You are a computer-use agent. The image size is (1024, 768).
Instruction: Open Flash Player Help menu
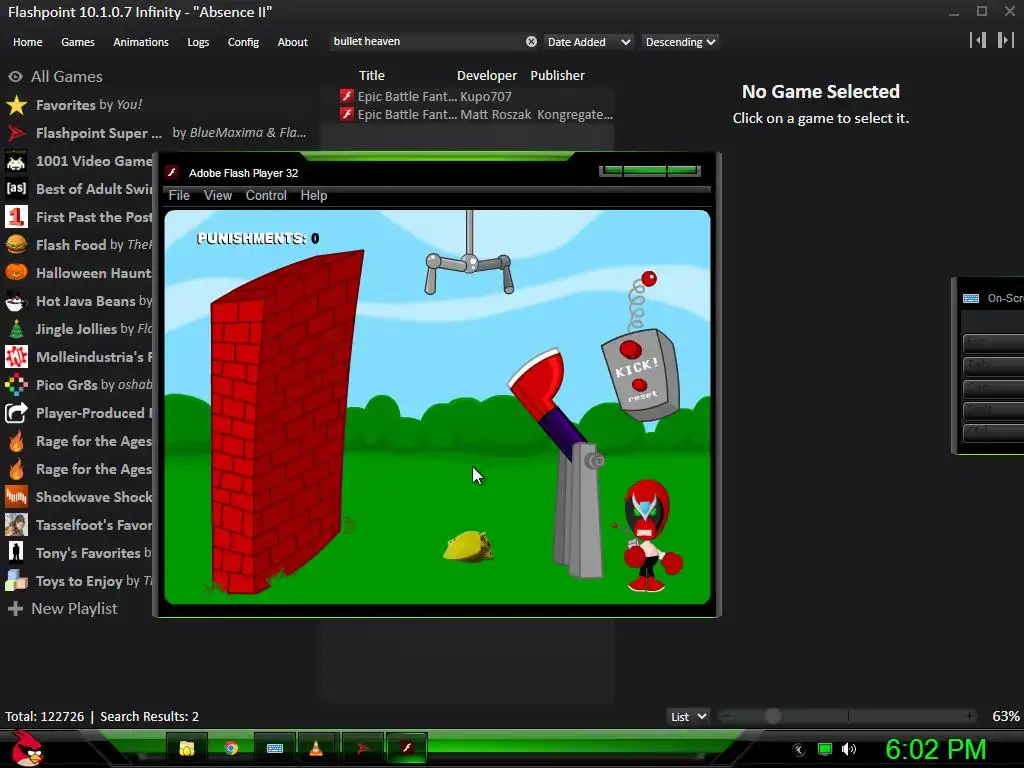(x=313, y=195)
